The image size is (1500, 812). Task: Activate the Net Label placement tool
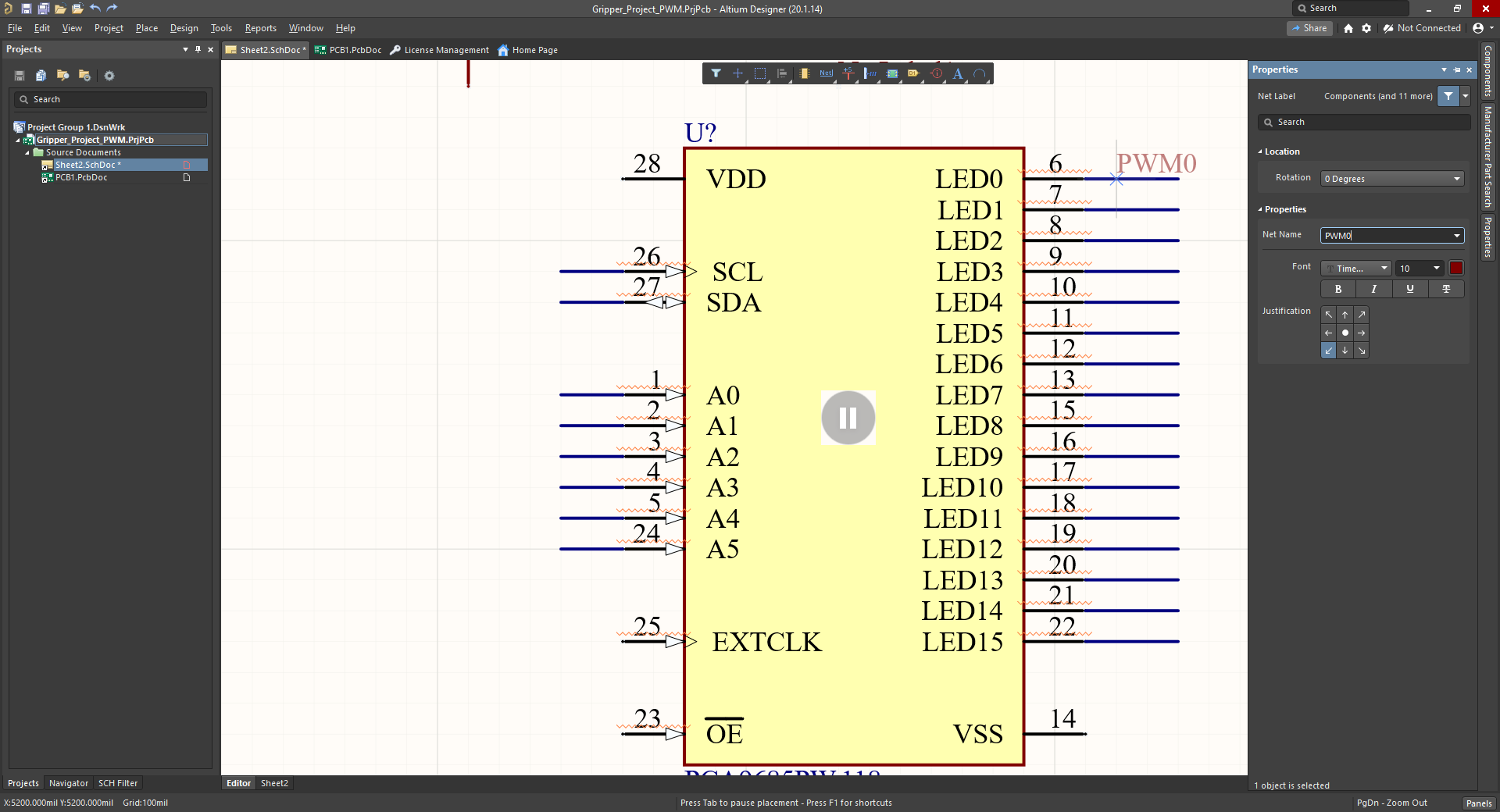tap(826, 73)
